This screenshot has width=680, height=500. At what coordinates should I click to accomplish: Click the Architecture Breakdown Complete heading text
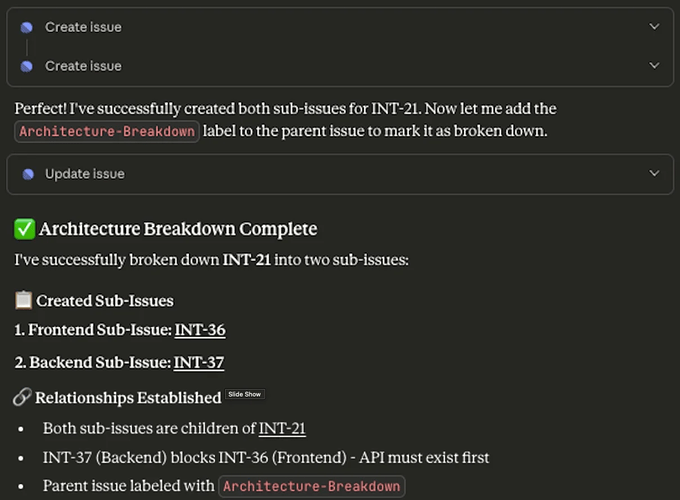tap(178, 229)
